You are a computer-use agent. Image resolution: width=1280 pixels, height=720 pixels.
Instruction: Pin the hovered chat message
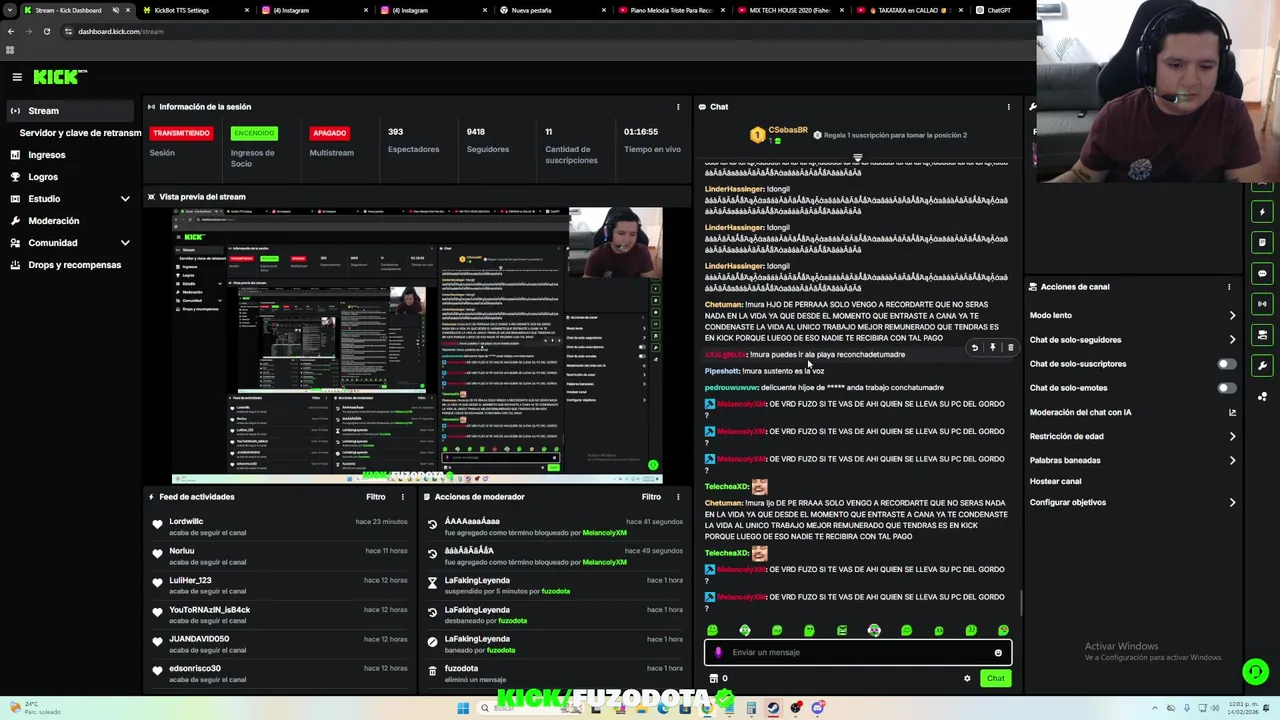click(x=993, y=348)
